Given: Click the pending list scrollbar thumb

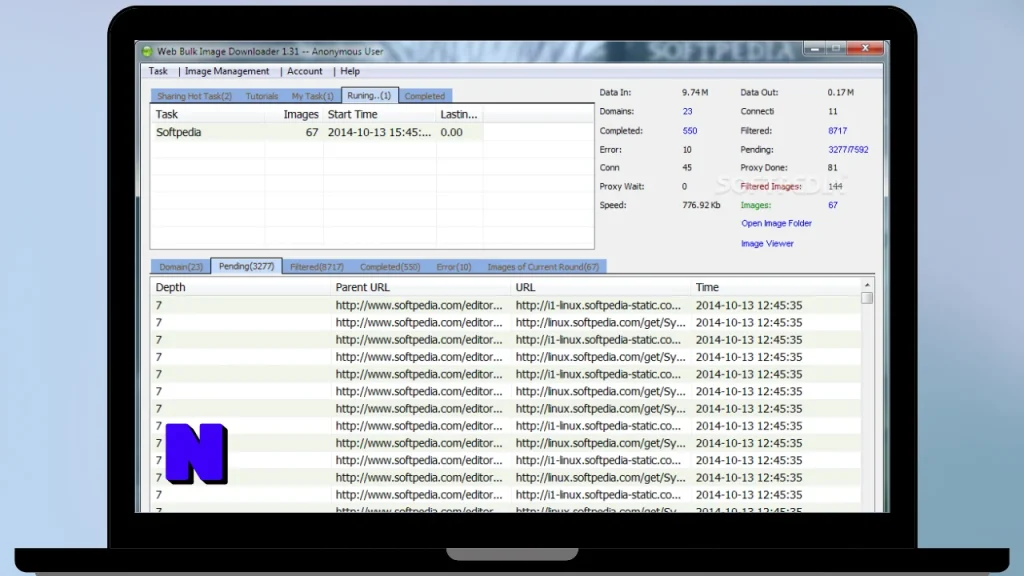Looking at the screenshot, I should (x=867, y=298).
